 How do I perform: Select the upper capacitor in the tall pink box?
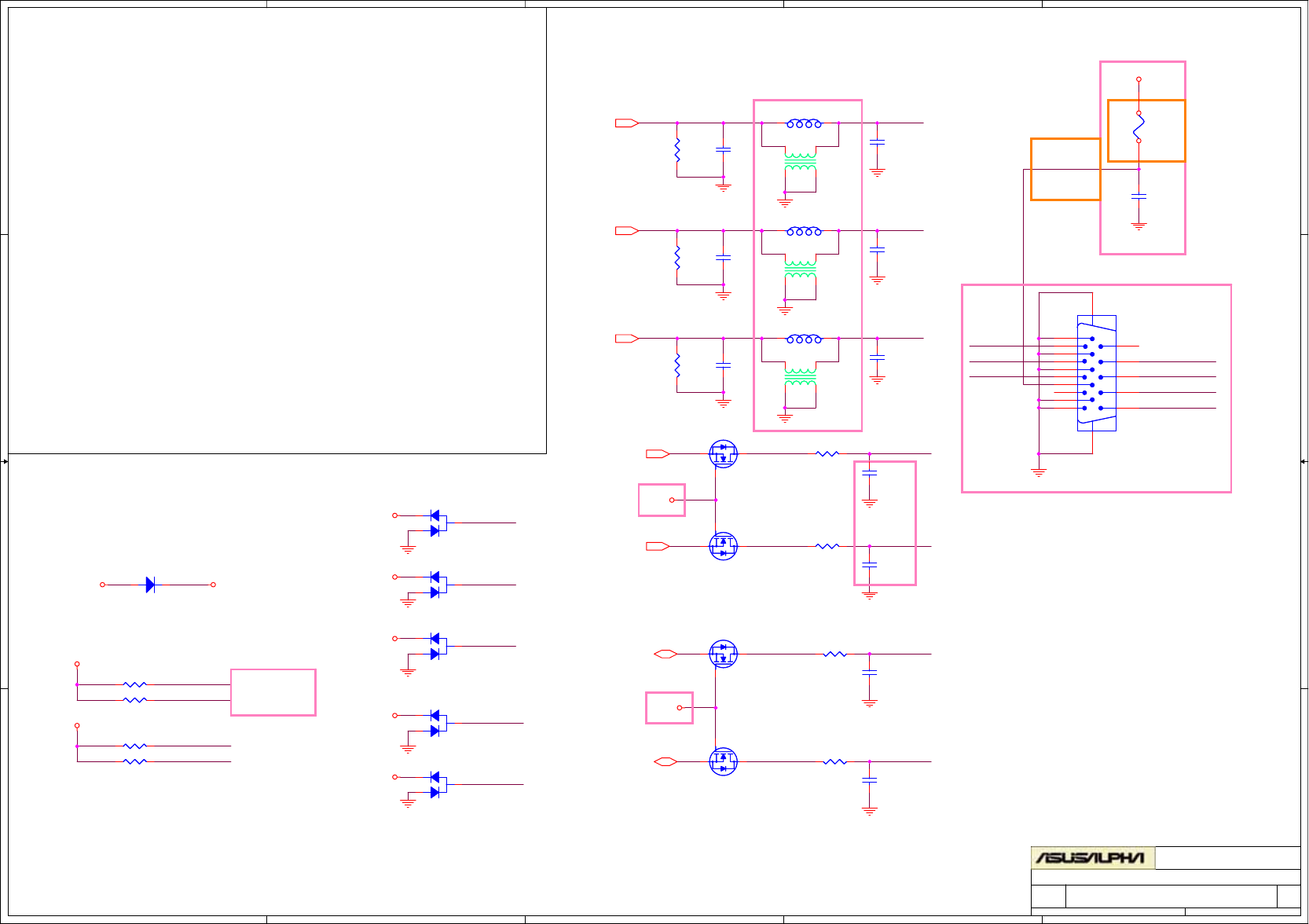point(869,472)
